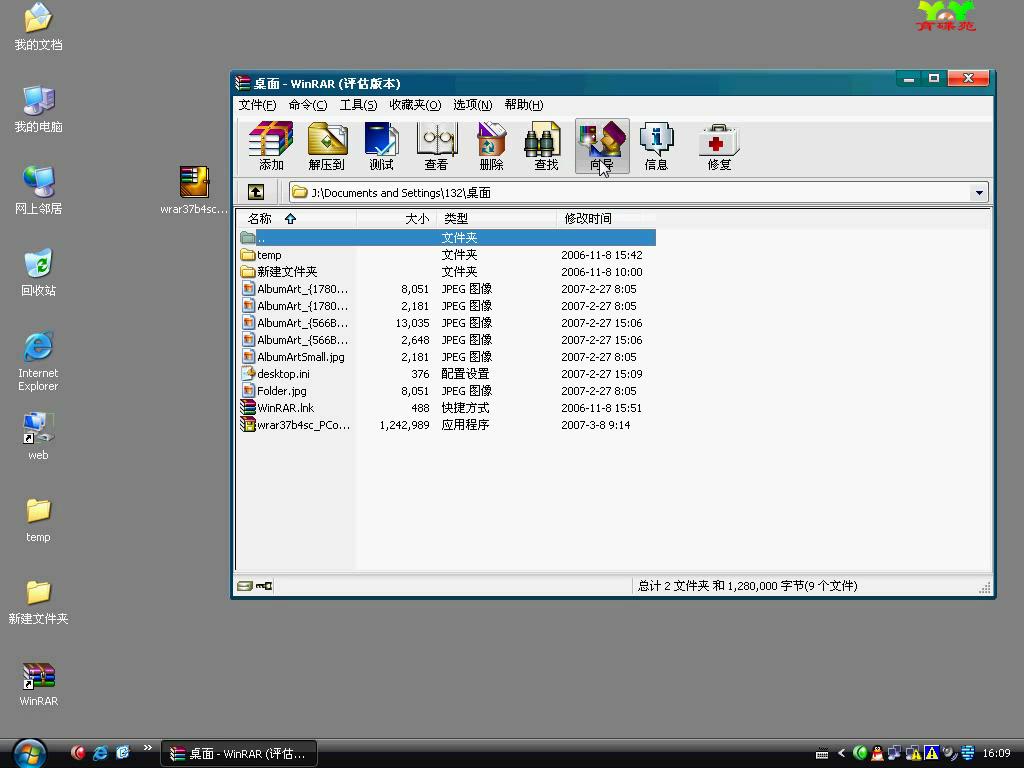Open the Options (选项) menu
Image resolution: width=1024 pixels, height=768 pixels.
(473, 105)
